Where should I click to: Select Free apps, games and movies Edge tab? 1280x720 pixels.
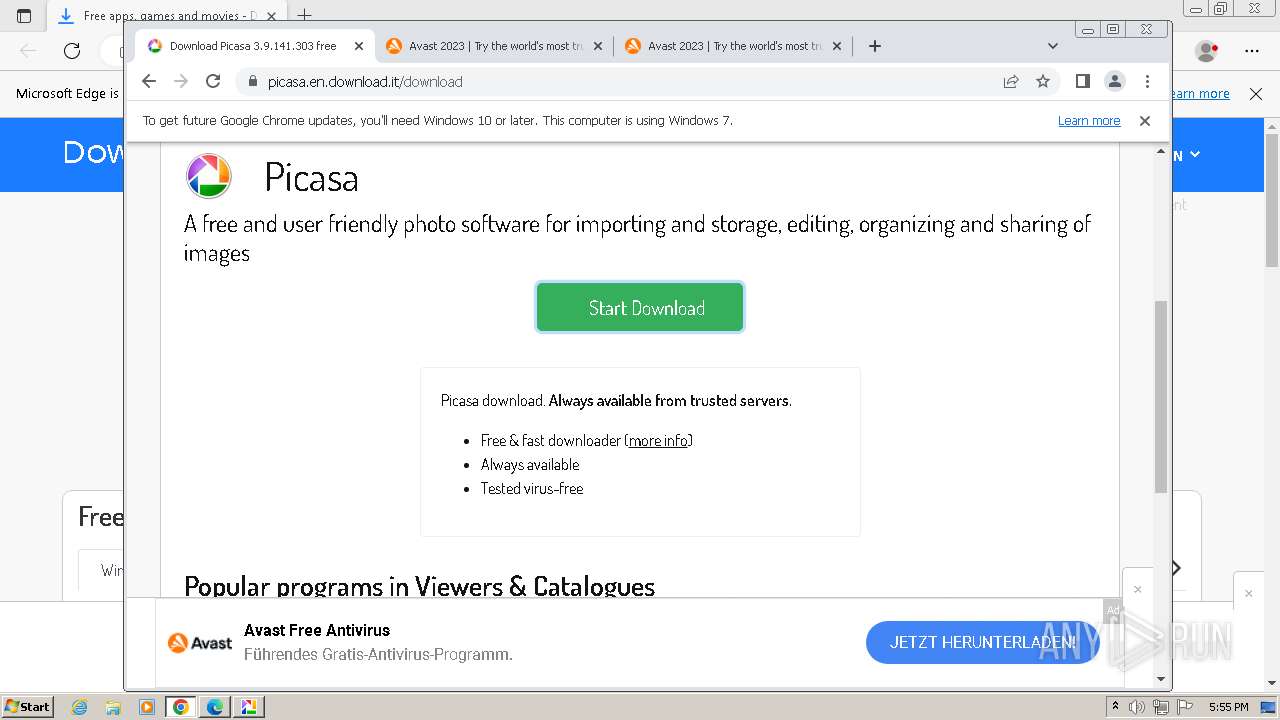click(165, 16)
